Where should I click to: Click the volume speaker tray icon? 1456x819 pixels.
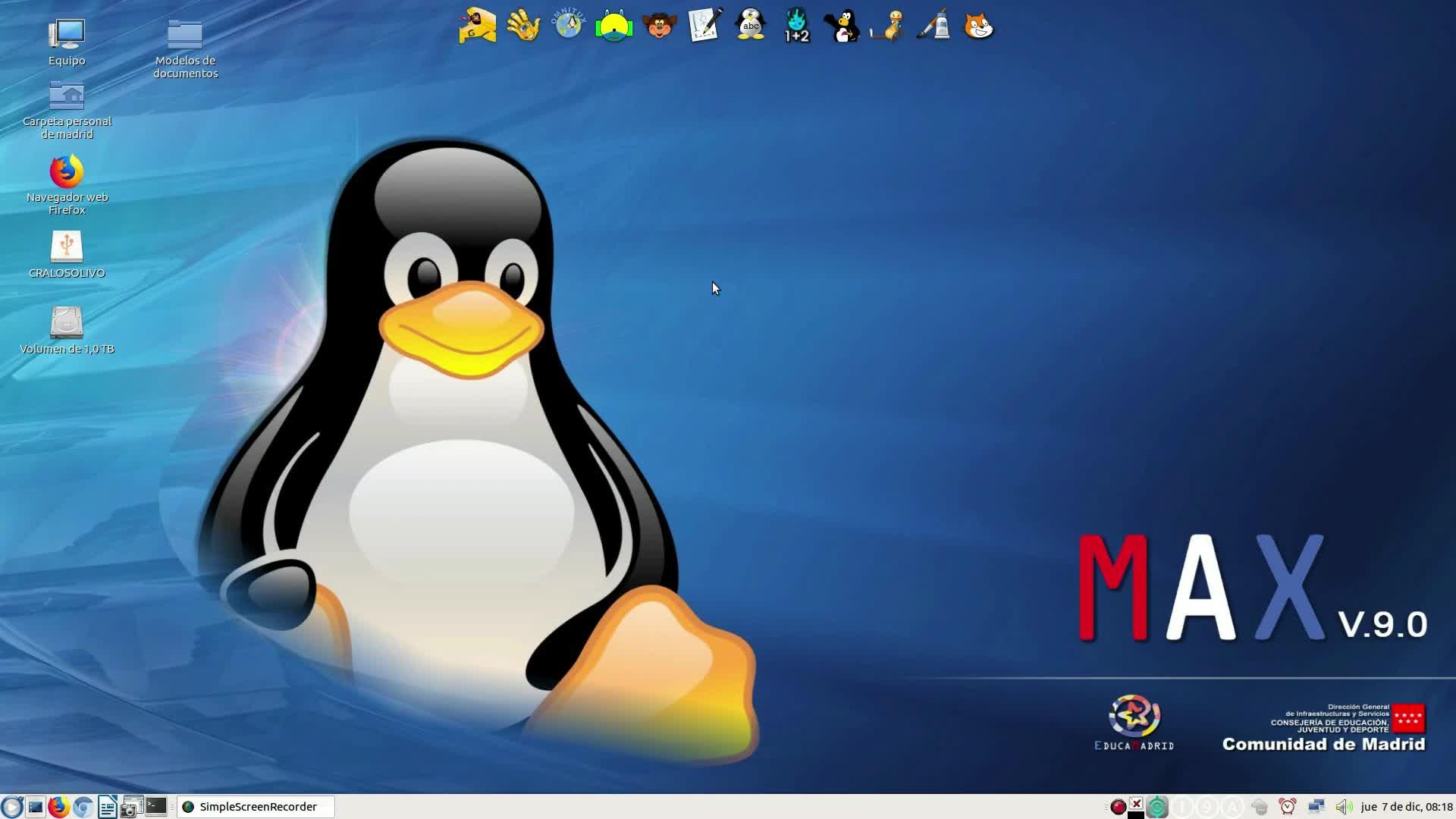coord(1343,807)
